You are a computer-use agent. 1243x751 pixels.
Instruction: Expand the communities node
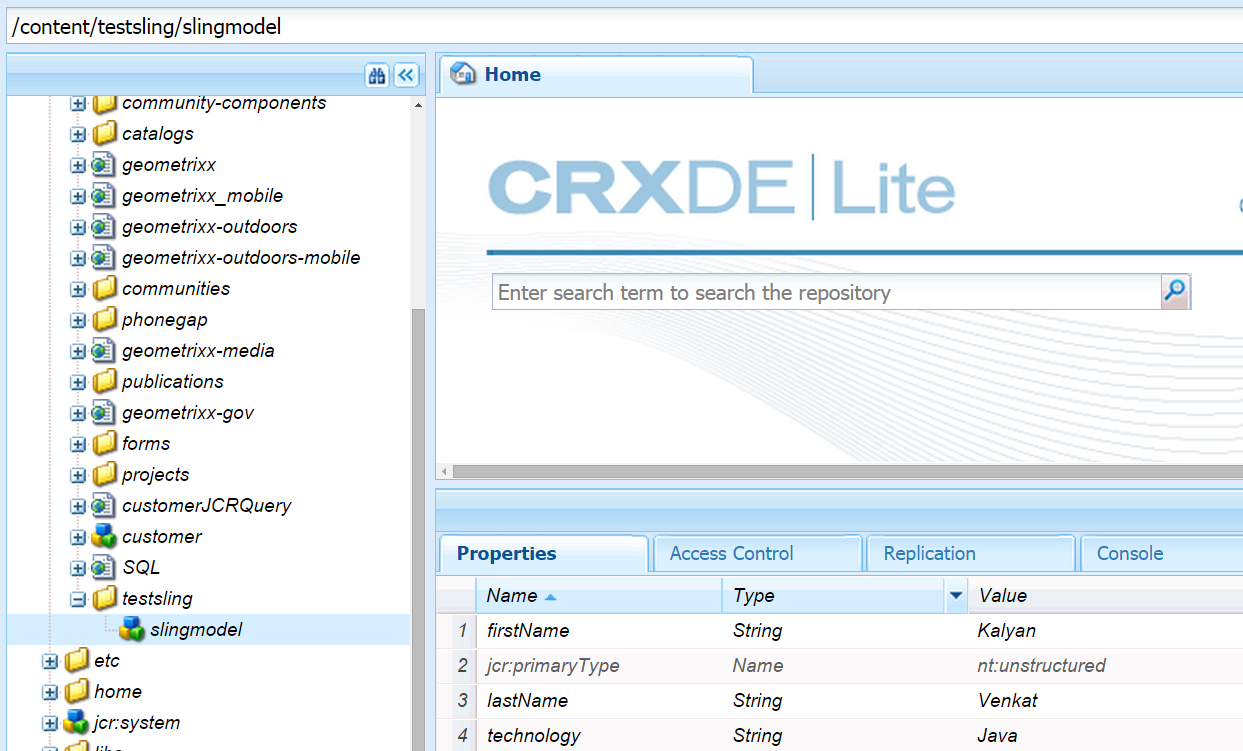click(x=78, y=290)
